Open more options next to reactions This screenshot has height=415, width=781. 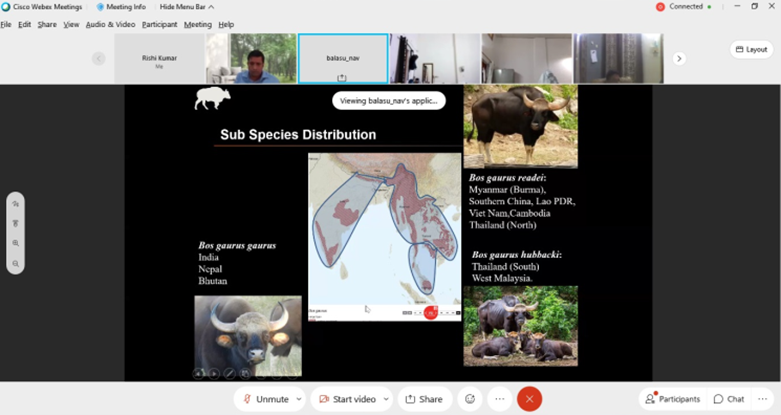(x=499, y=399)
